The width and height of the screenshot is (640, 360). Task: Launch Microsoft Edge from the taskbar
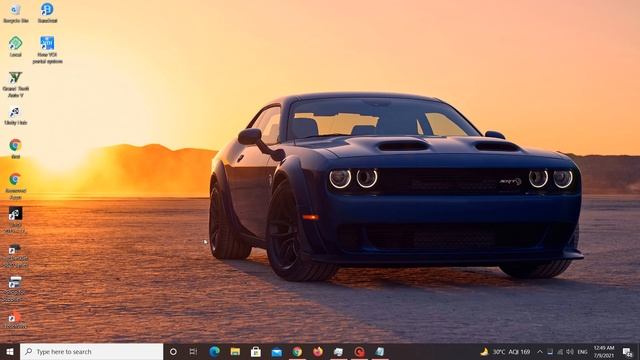click(x=214, y=351)
